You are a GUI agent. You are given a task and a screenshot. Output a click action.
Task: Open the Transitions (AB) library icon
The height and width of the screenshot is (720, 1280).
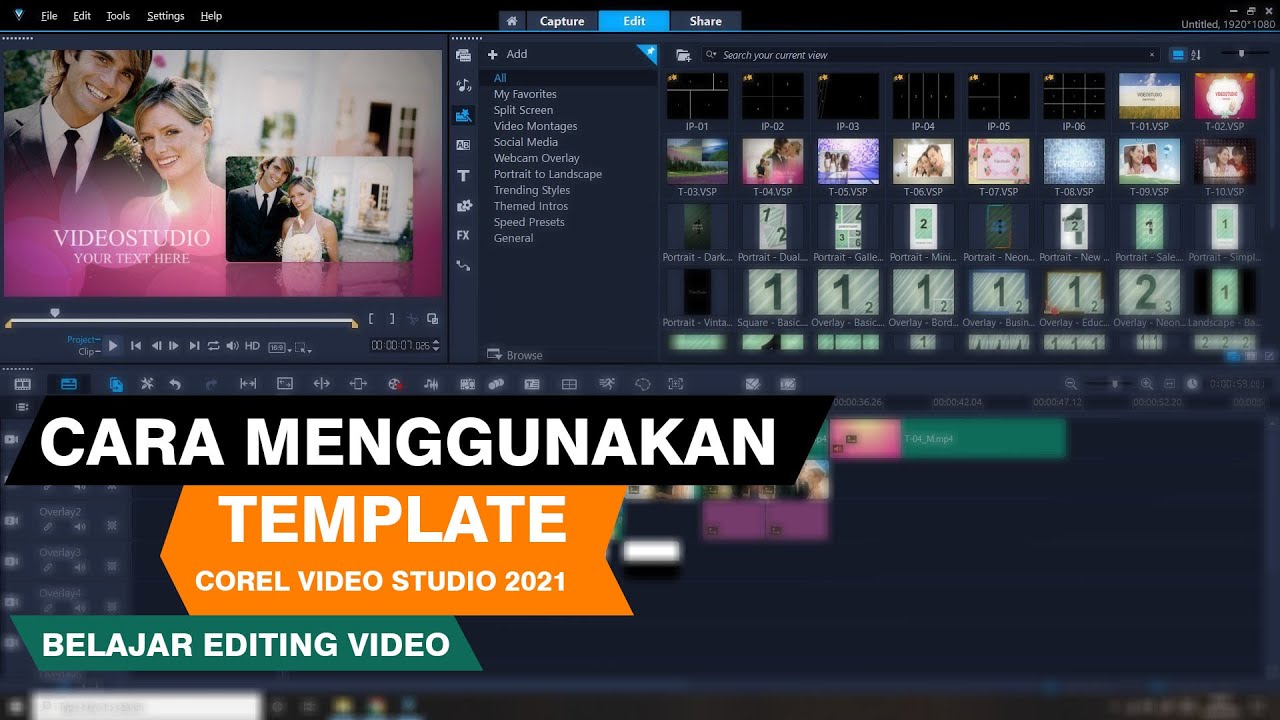pos(463,145)
